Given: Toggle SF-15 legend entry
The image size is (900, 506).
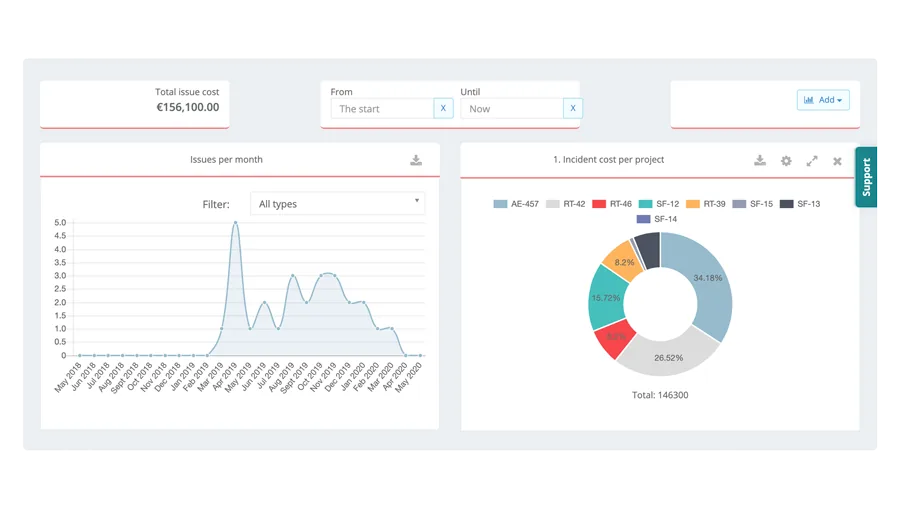Looking at the screenshot, I should [752, 204].
